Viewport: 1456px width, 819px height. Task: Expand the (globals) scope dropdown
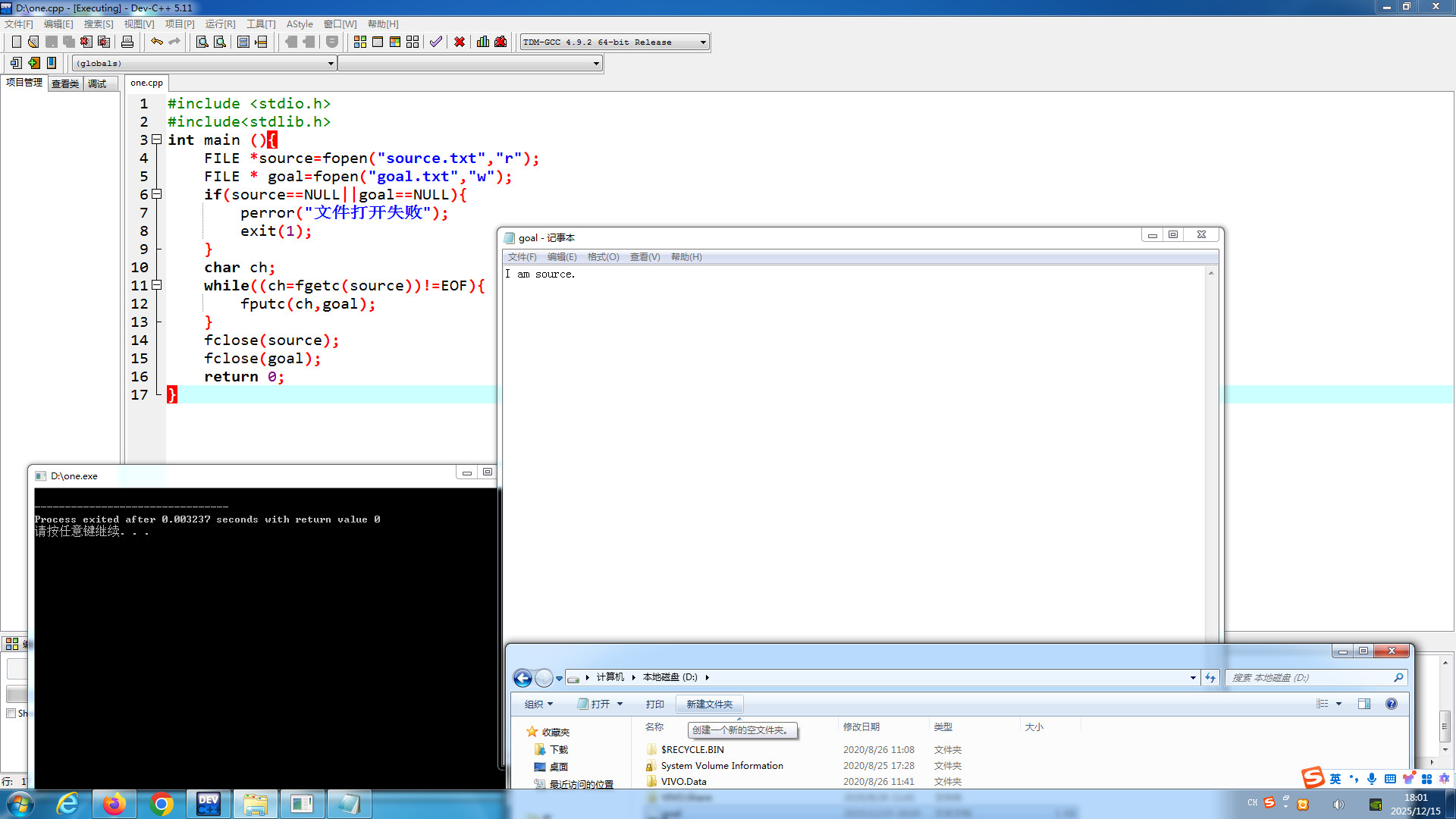331,64
